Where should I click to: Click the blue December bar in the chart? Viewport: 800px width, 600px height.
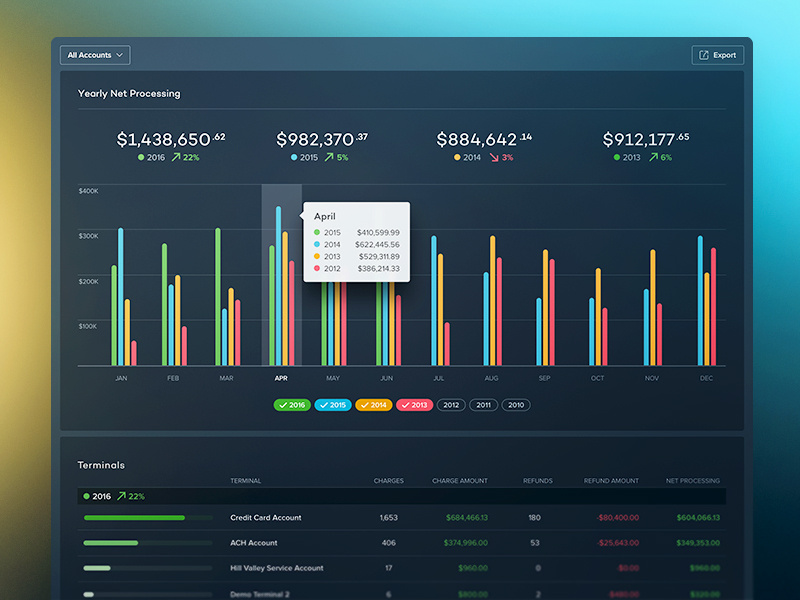point(700,301)
